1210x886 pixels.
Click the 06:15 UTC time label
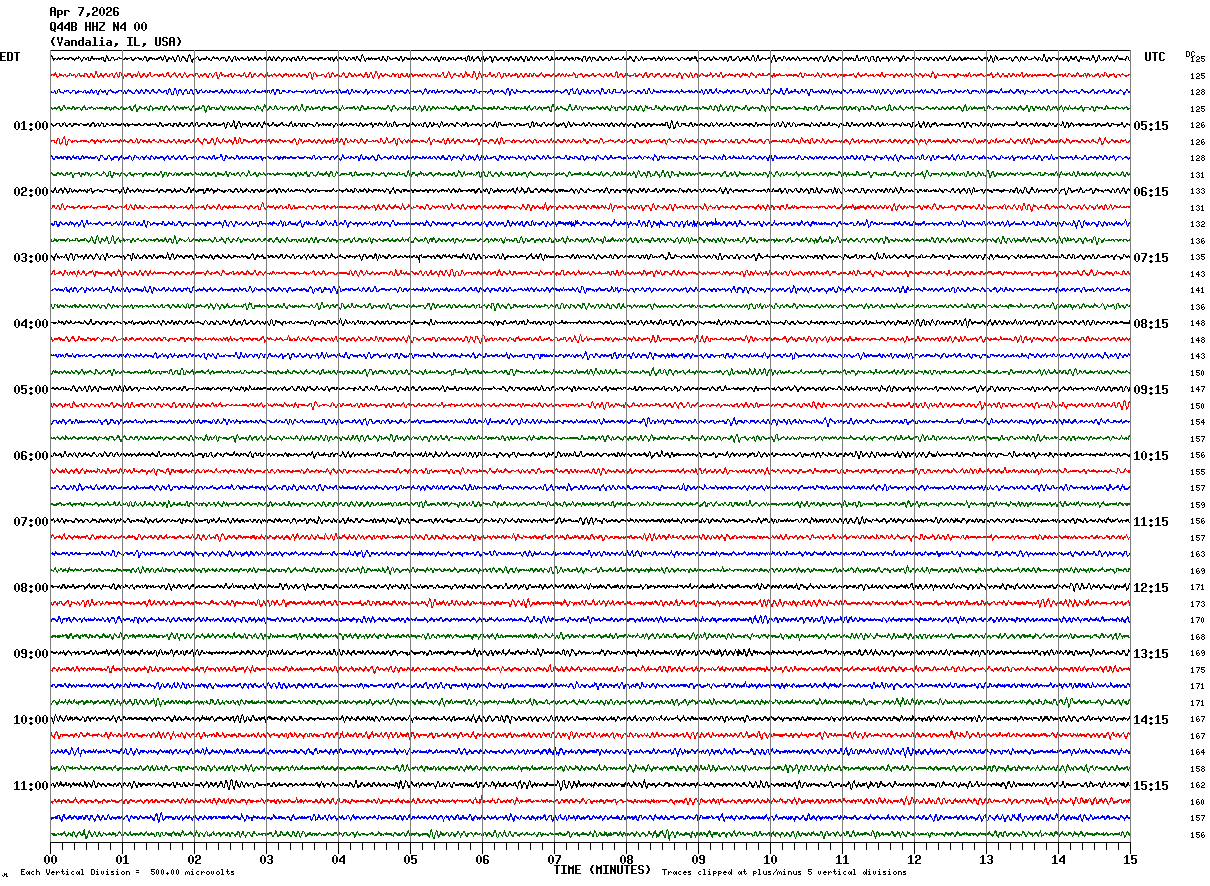[x=1151, y=192]
